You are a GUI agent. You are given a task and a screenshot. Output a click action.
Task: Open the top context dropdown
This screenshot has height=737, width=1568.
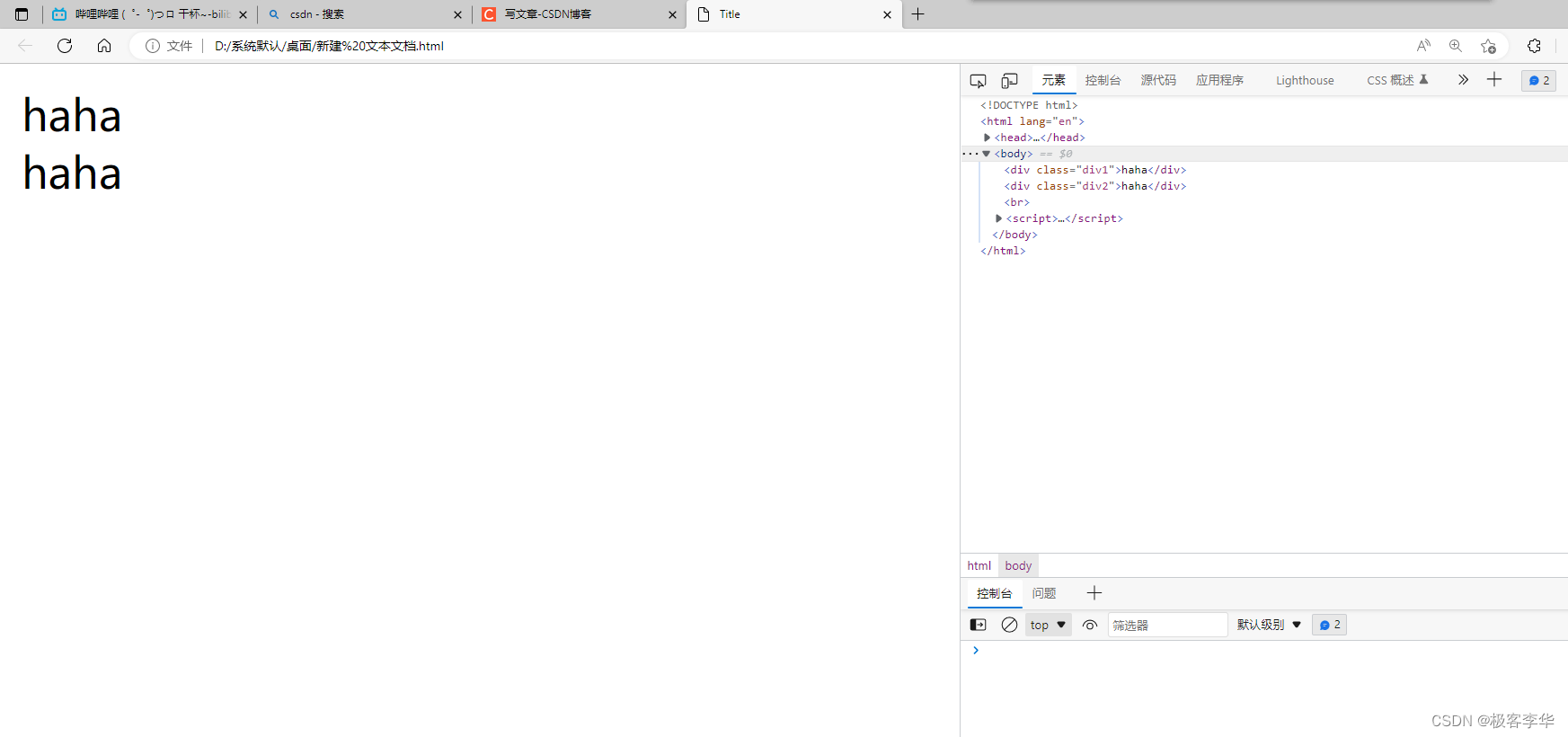(1048, 625)
